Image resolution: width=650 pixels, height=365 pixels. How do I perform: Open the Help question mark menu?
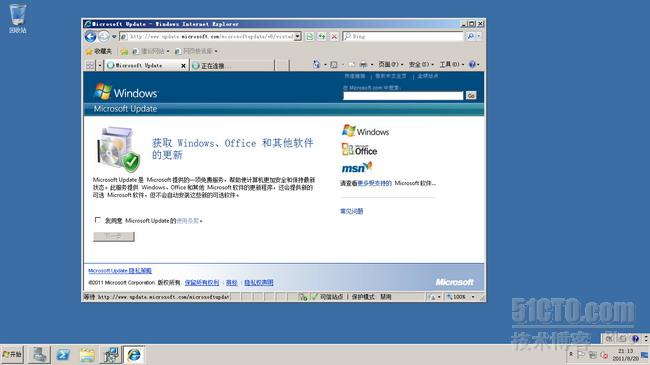click(x=474, y=65)
